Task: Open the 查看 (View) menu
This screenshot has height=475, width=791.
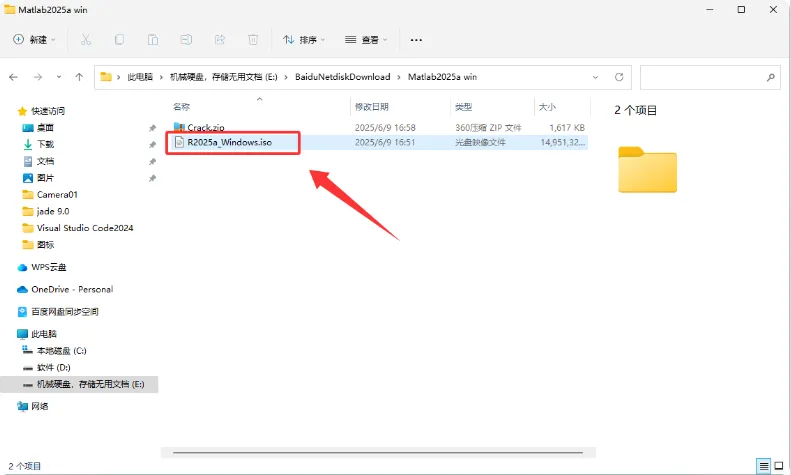Action: point(366,39)
